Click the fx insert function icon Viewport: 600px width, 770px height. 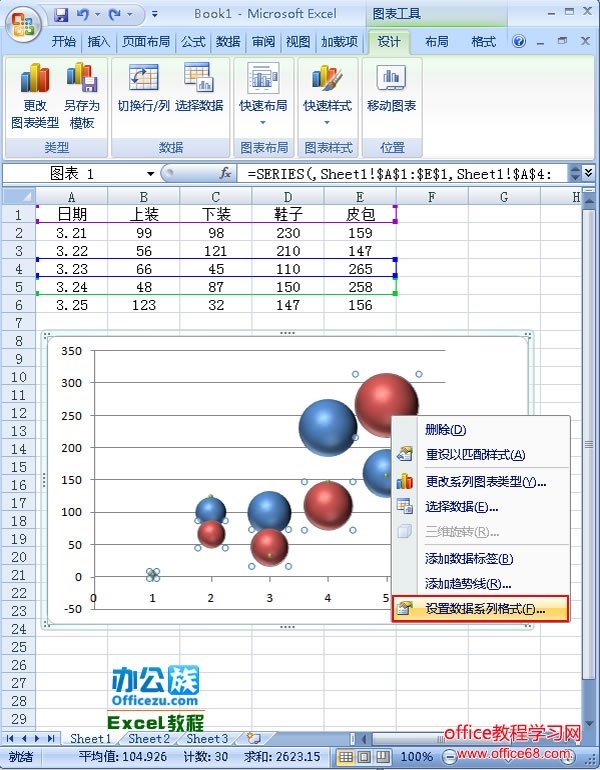click(225, 173)
